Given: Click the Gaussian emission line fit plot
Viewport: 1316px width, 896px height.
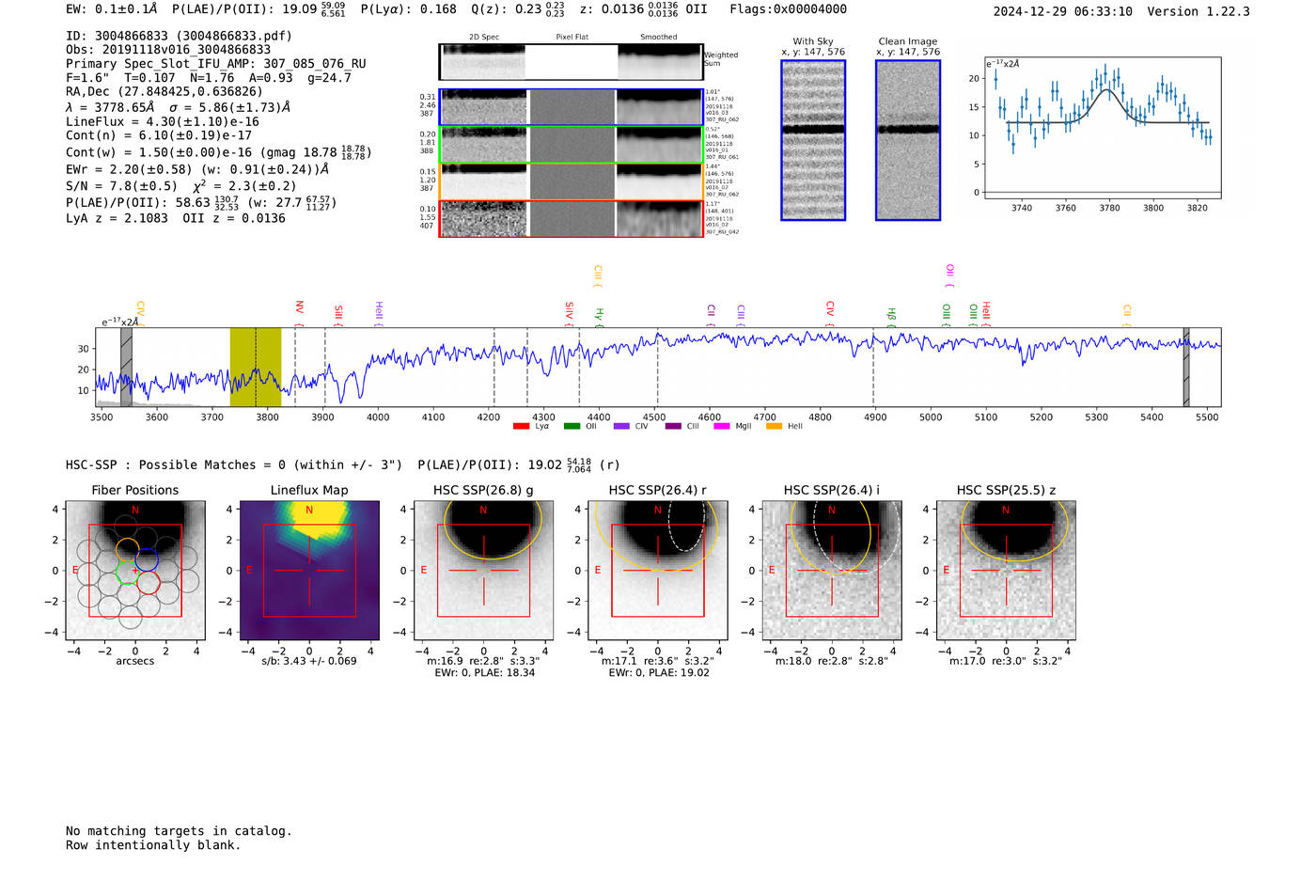Looking at the screenshot, I should click(x=1102, y=128).
